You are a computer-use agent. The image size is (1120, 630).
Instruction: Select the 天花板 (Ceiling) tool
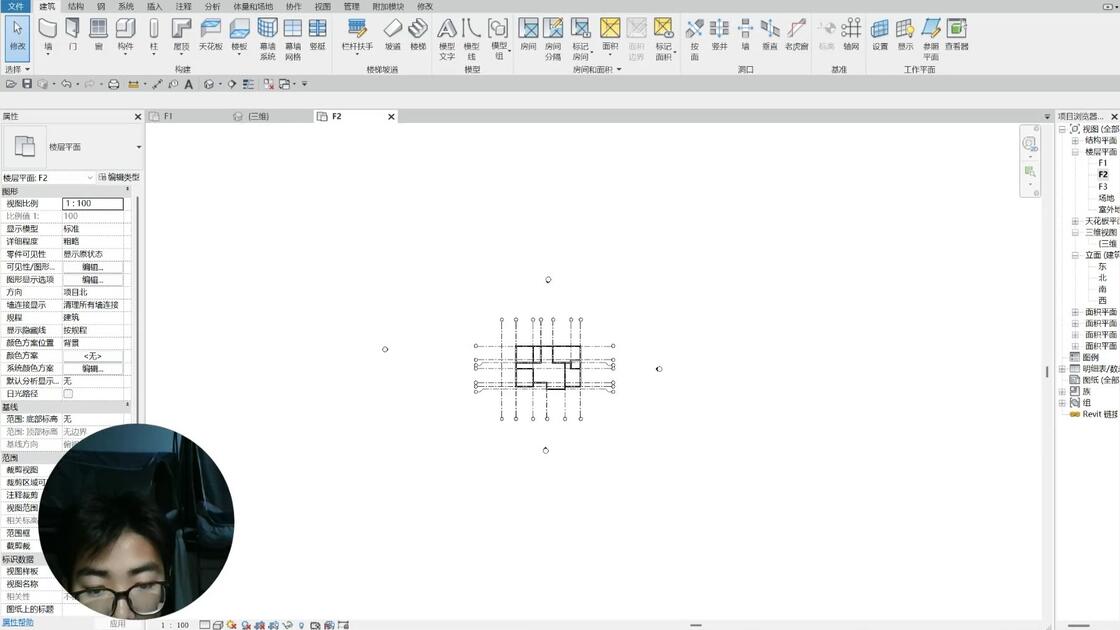click(210, 34)
